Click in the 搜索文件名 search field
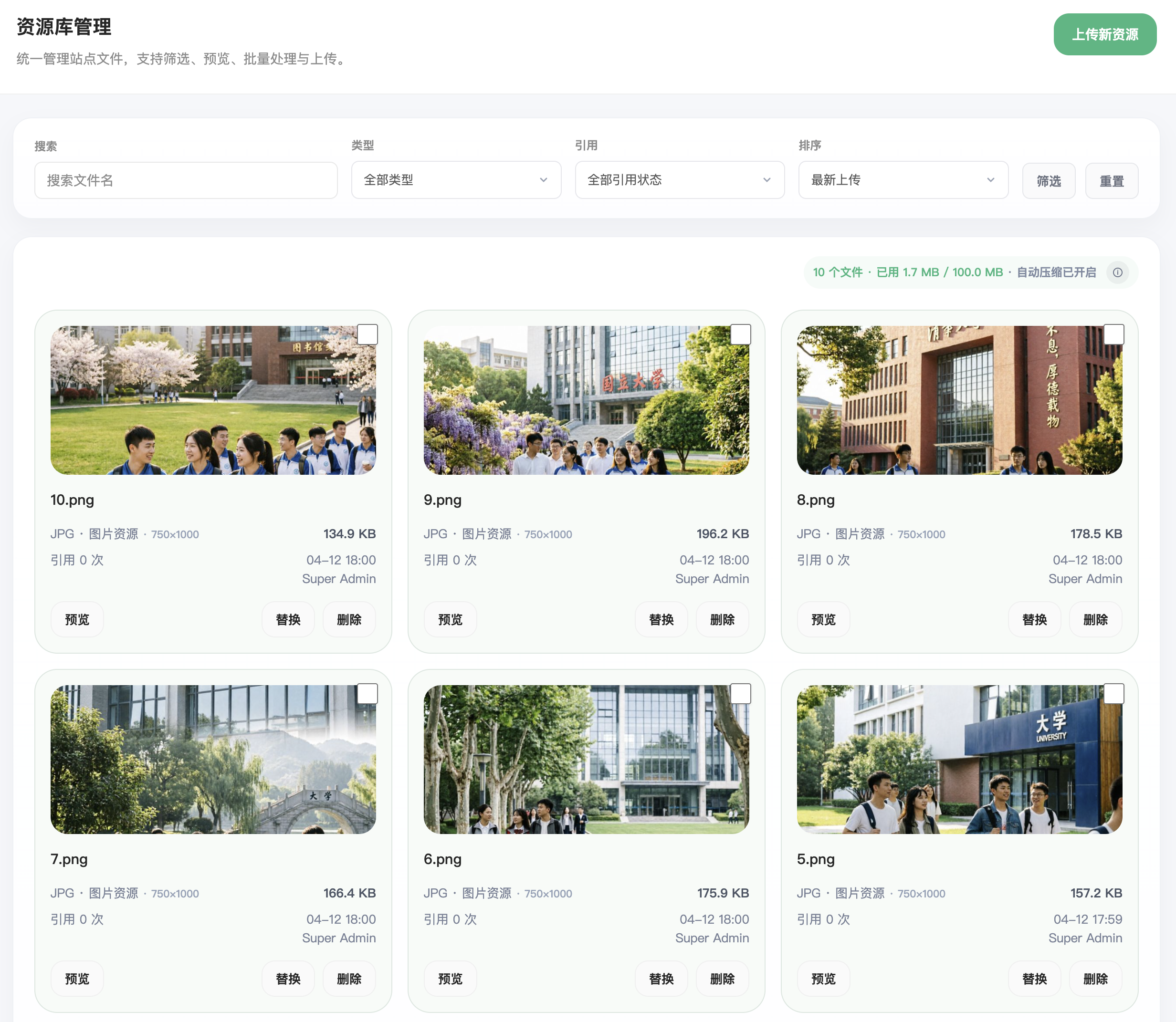The image size is (1176, 1022). (x=186, y=181)
